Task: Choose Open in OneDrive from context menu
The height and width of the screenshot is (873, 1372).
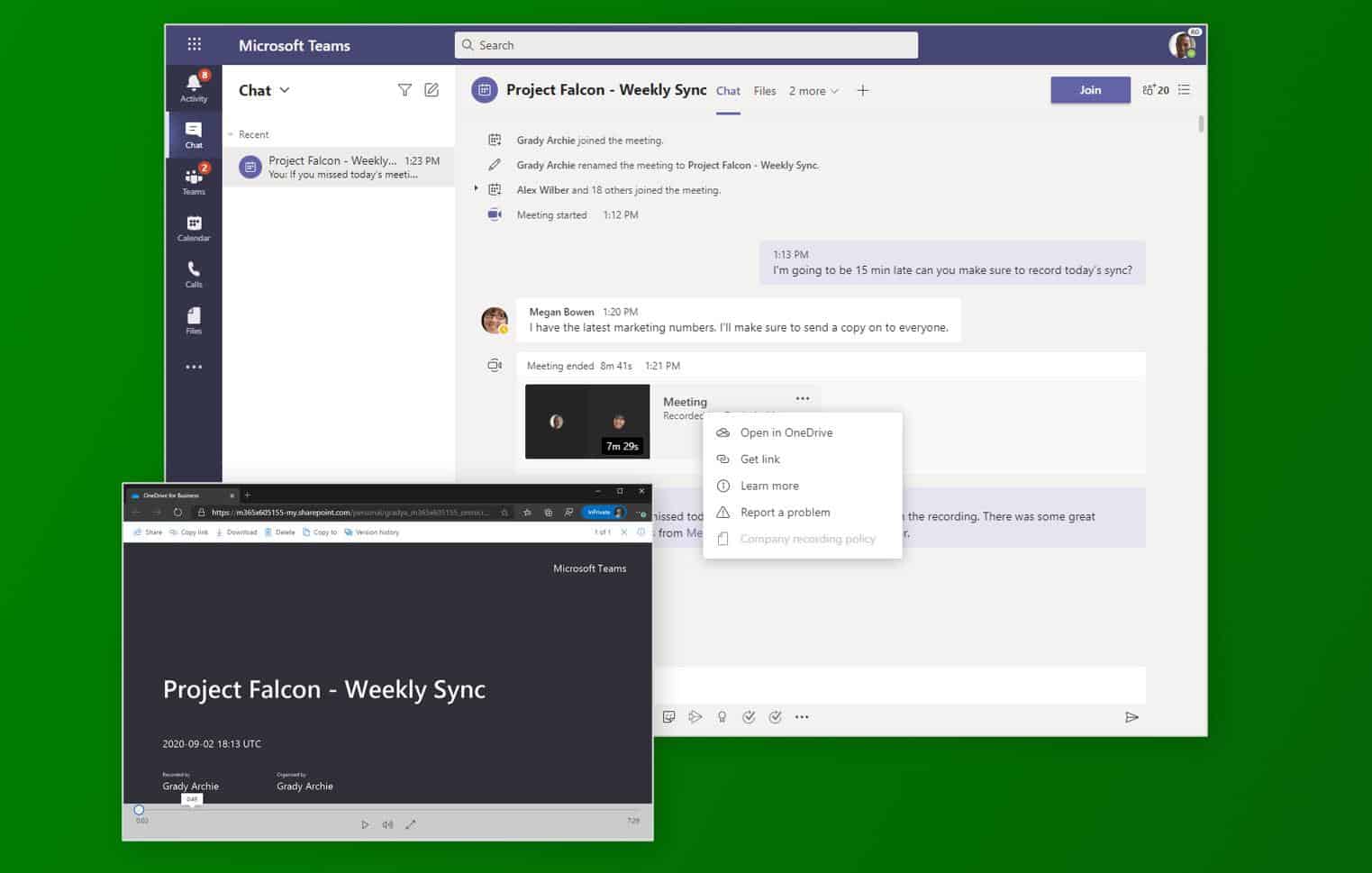Action: pos(802,432)
